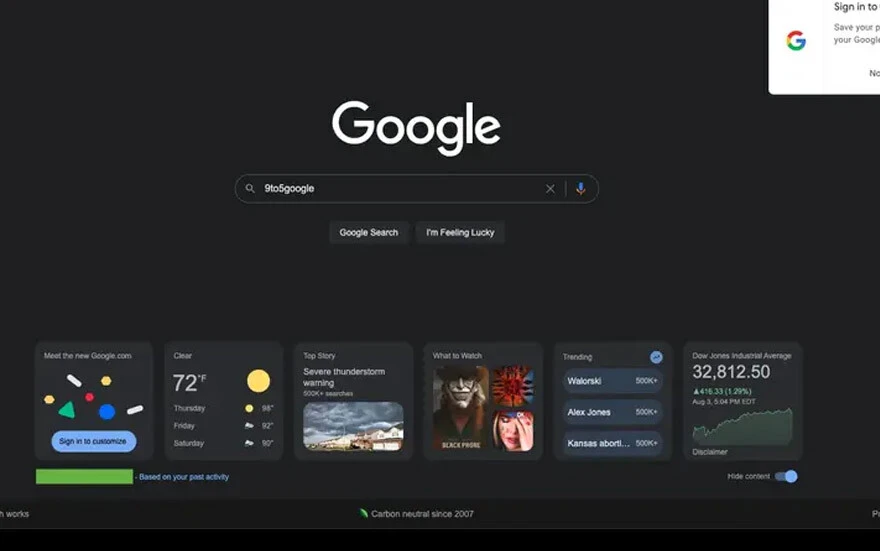The image size is (880, 551).
Task: Click Thursday's sunny weather icon
Action: point(249,408)
